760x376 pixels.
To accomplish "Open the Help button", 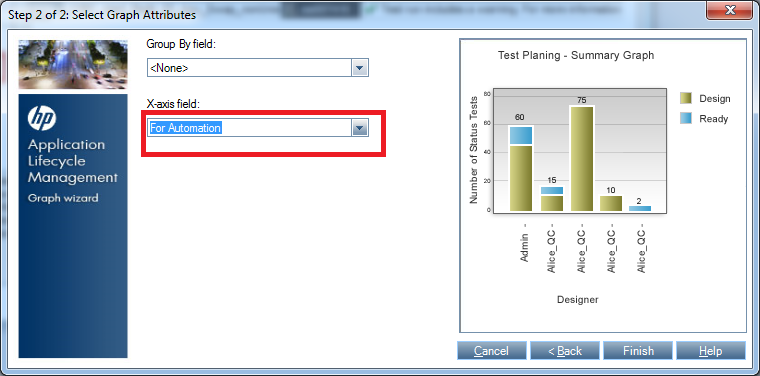I will click(x=711, y=351).
